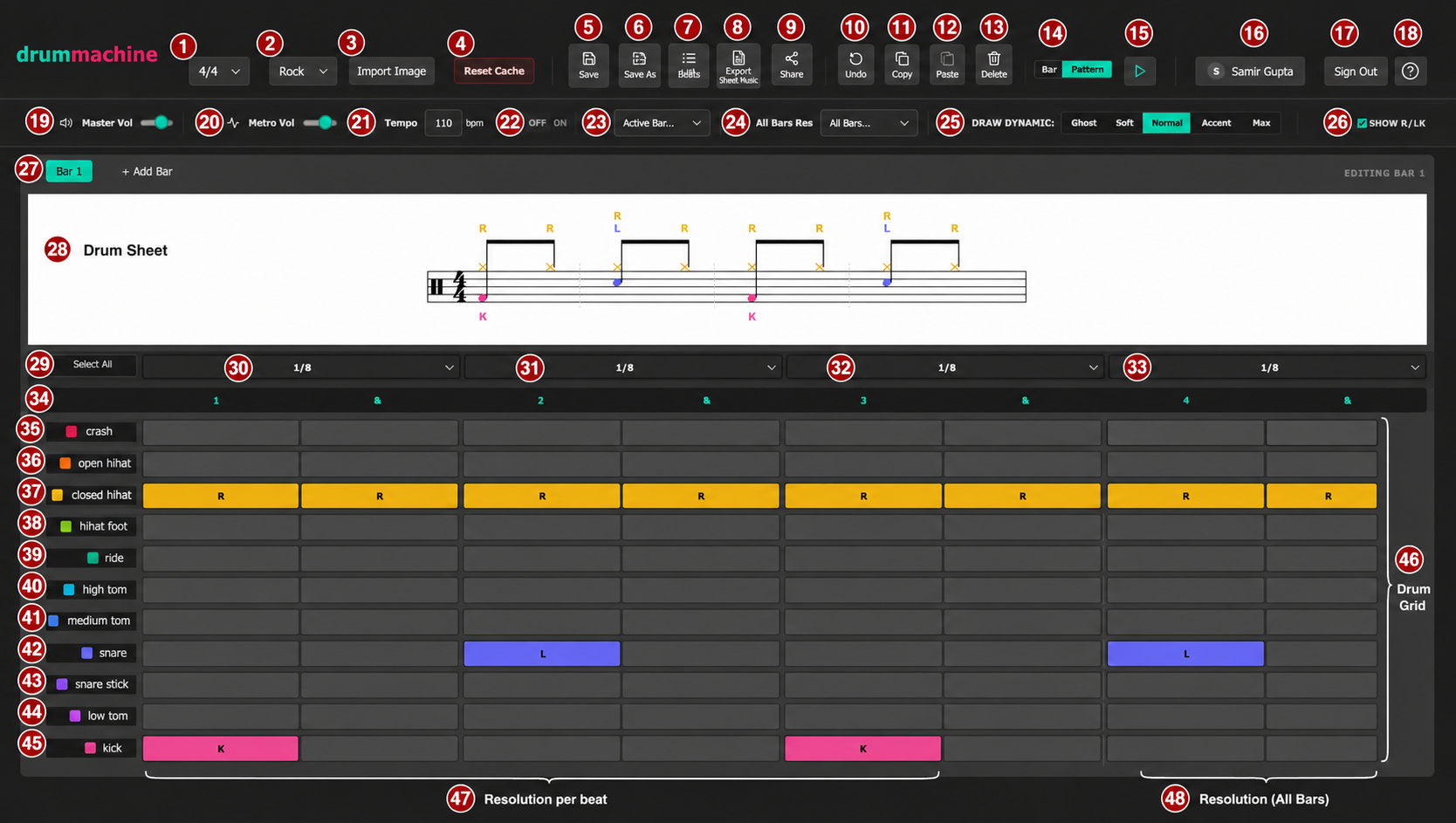Open the 4/4 time signature dropdown
The width and height of the screenshot is (1456, 823).
click(219, 72)
